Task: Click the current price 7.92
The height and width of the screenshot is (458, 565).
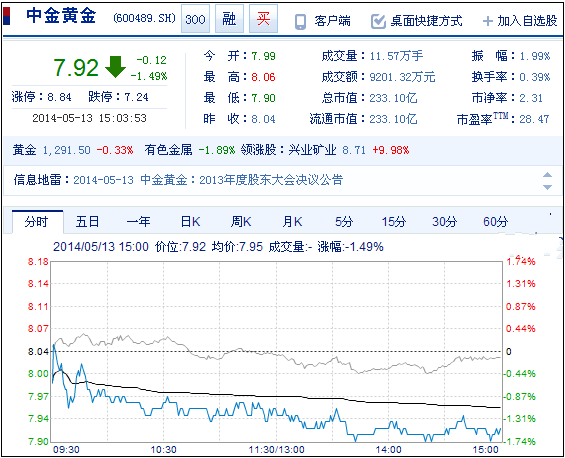Action: 76,68
